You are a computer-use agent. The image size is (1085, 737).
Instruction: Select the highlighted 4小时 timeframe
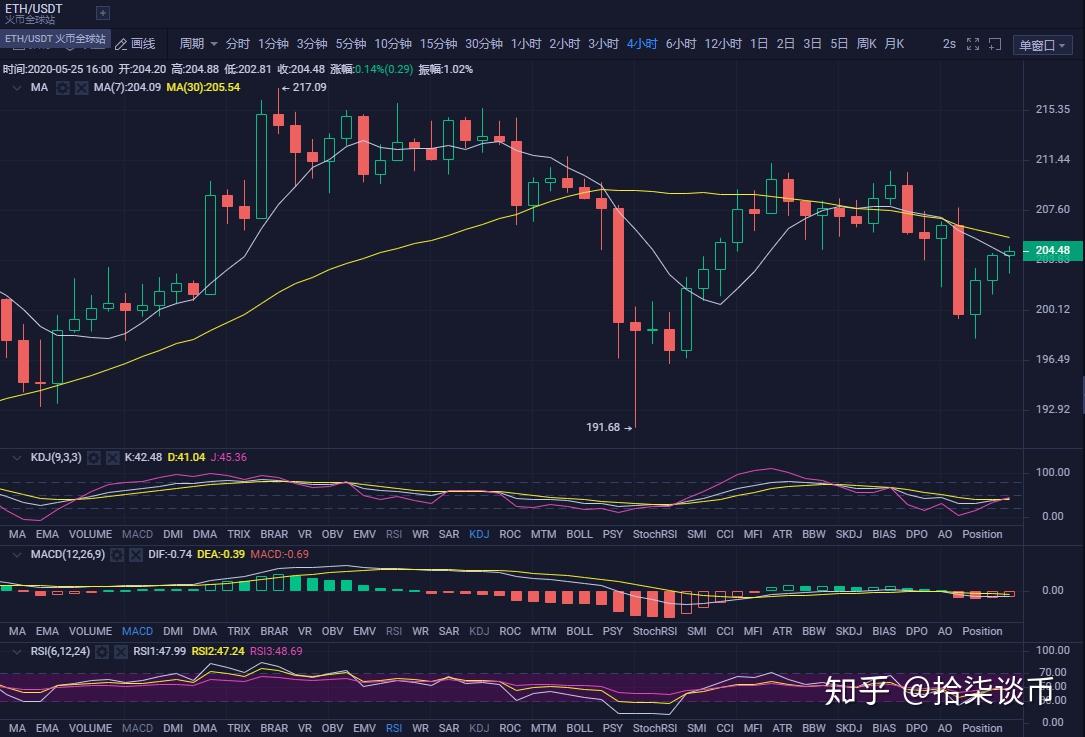642,44
